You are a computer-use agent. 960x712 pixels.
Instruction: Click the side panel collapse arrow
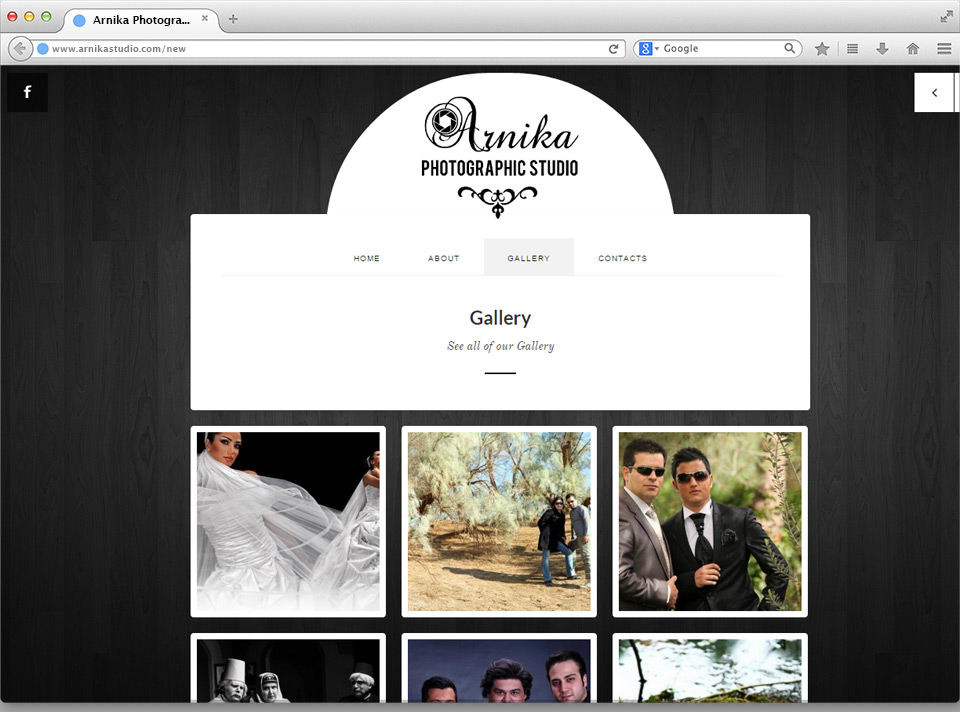click(x=934, y=92)
